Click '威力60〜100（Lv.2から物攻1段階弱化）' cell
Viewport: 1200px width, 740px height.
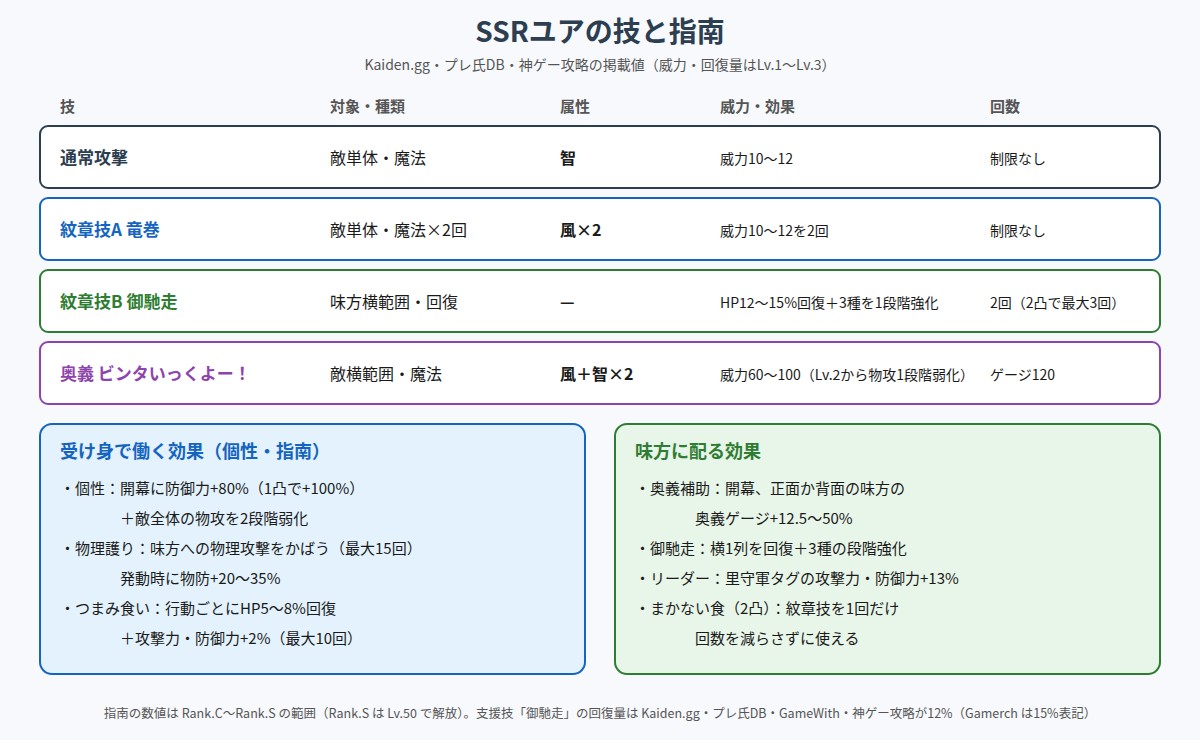(846, 374)
